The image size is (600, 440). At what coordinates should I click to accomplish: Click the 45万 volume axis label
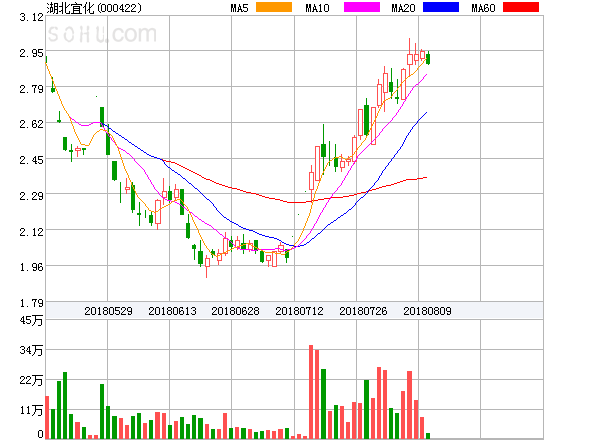coord(31,320)
